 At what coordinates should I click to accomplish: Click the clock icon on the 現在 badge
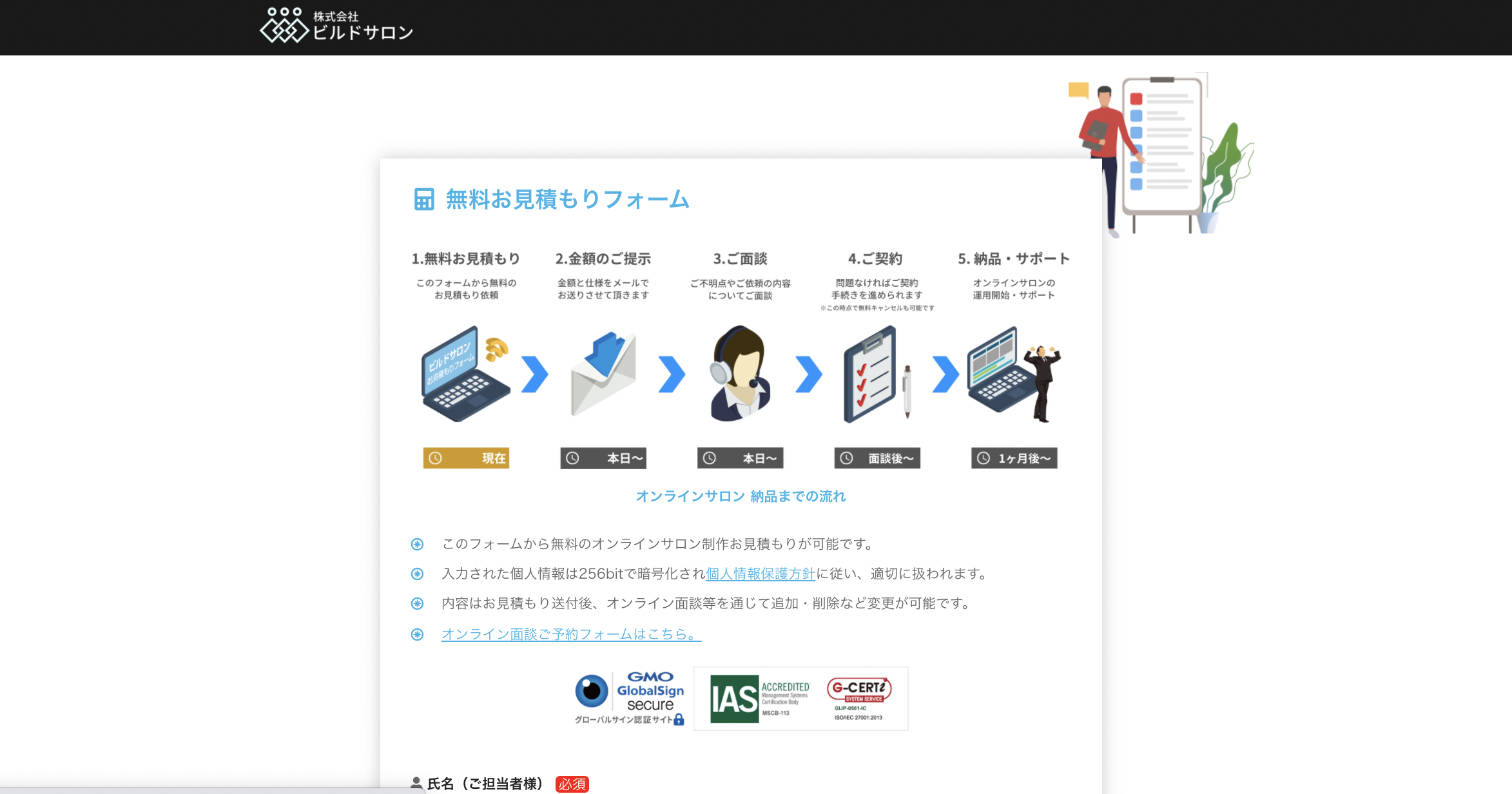pyautogui.click(x=436, y=458)
